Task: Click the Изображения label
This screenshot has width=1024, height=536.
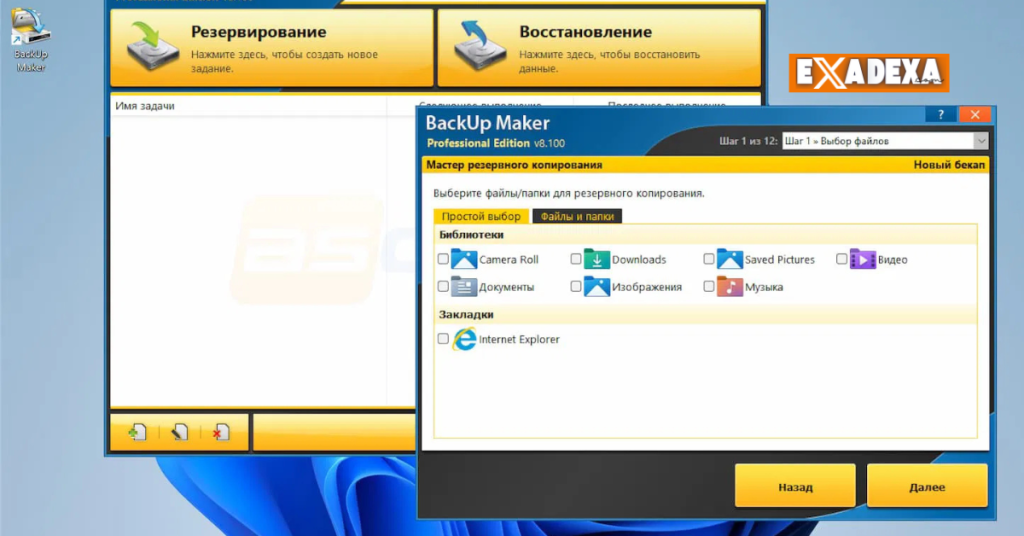Action: [x=647, y=287]
